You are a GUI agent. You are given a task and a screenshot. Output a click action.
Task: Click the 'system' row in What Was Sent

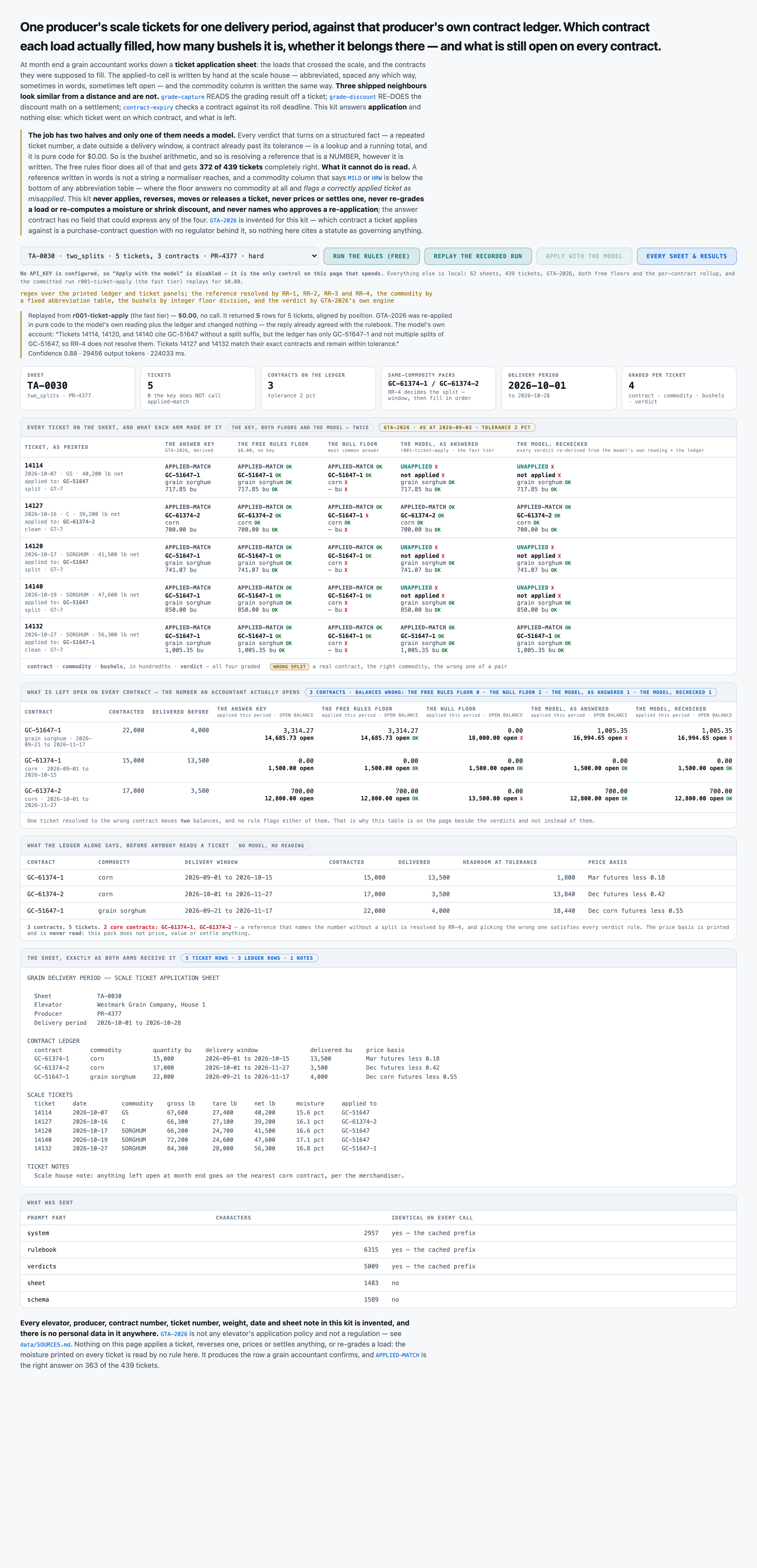coord(378,1233)
